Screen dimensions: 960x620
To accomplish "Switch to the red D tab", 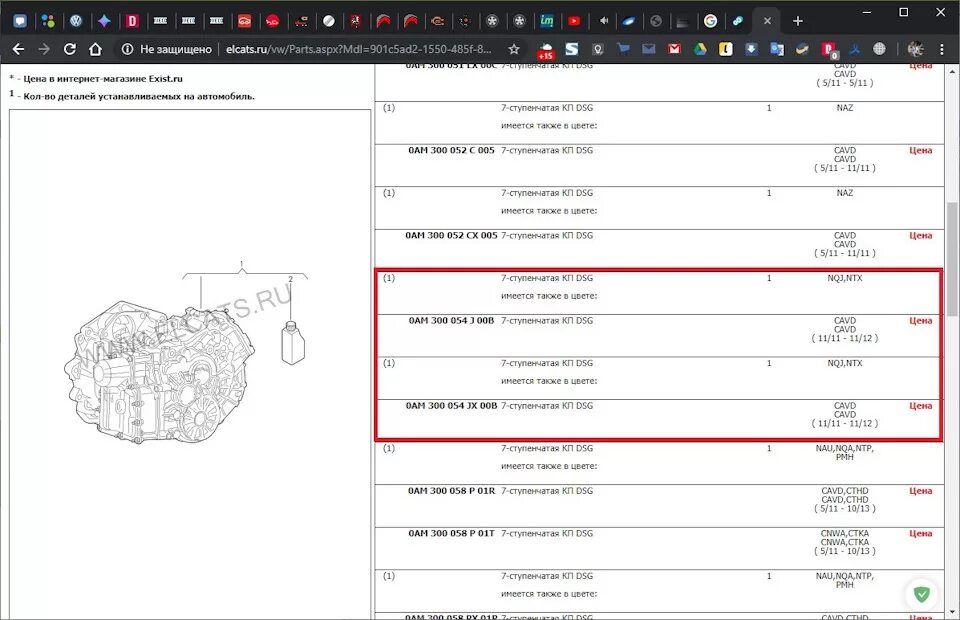I will [132, 21].
